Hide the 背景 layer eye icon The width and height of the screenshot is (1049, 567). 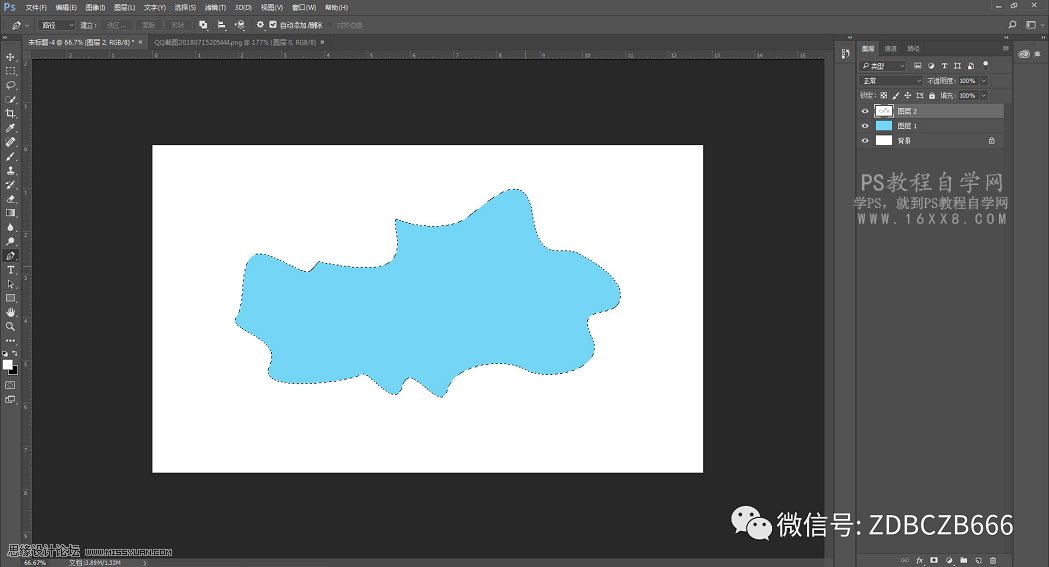pyautogui.click(x=865, y=140)
